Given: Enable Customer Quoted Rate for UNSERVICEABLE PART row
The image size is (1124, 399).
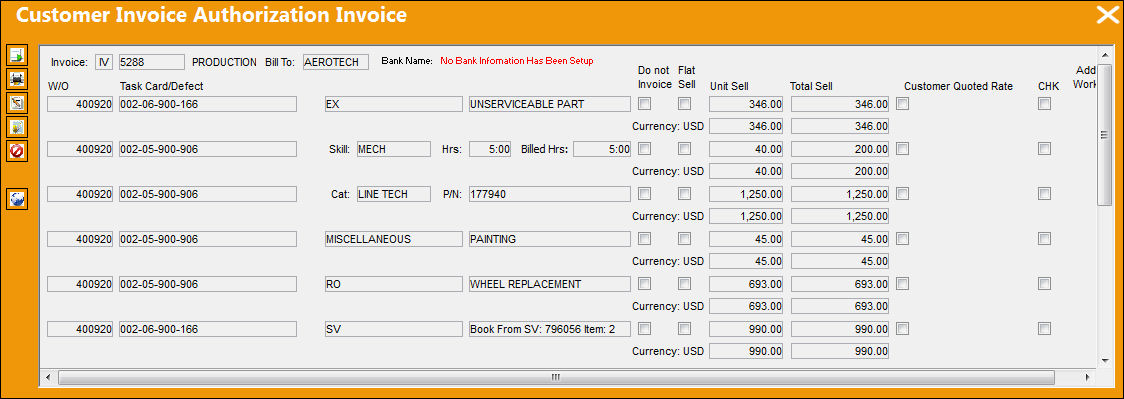Looking at the screenshot, I should point(902,104).
